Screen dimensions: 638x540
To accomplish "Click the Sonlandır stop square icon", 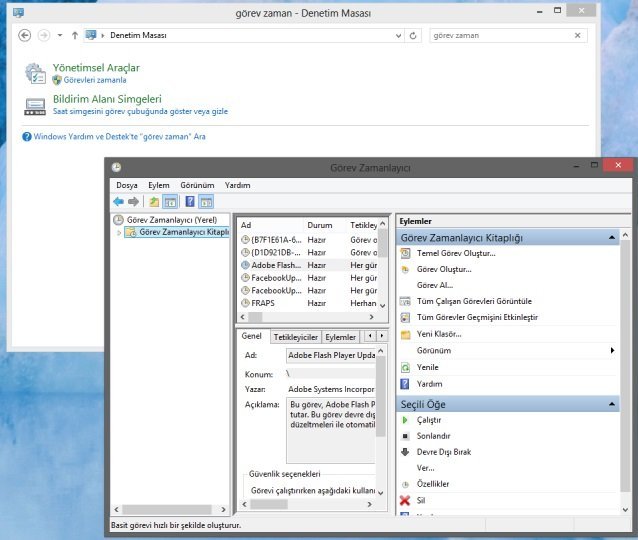I will point(405,436).
